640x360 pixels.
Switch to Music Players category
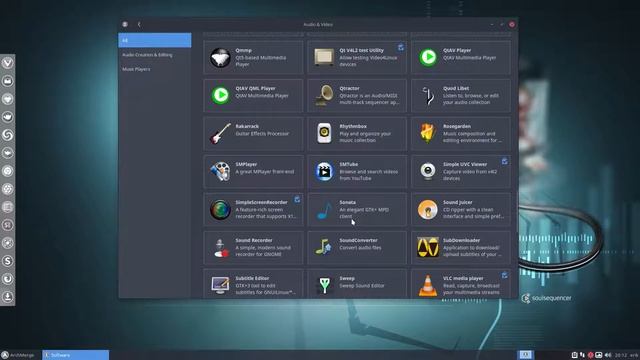155,69
